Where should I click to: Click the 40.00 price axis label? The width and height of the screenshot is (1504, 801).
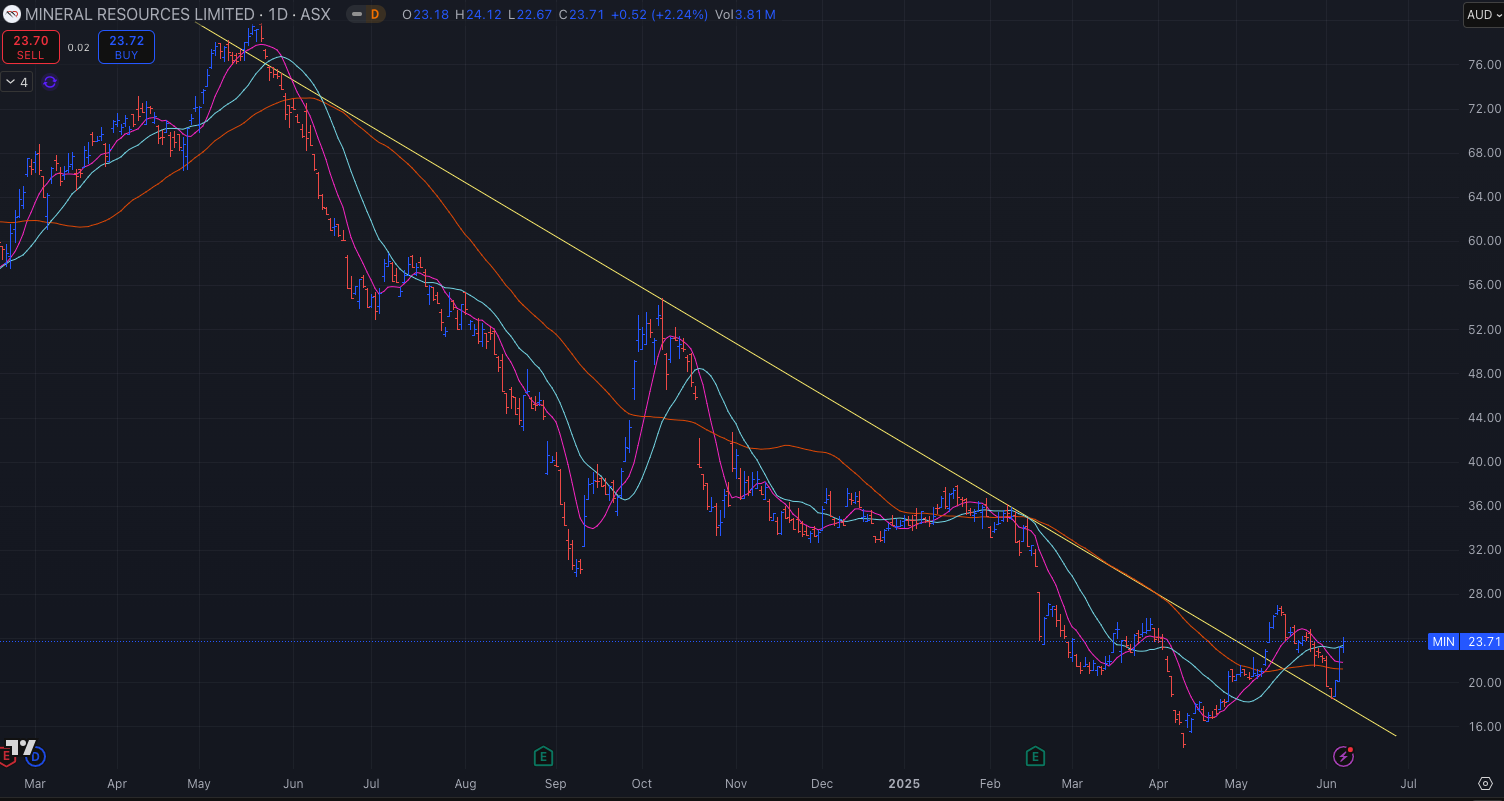tap(1483, 462)
